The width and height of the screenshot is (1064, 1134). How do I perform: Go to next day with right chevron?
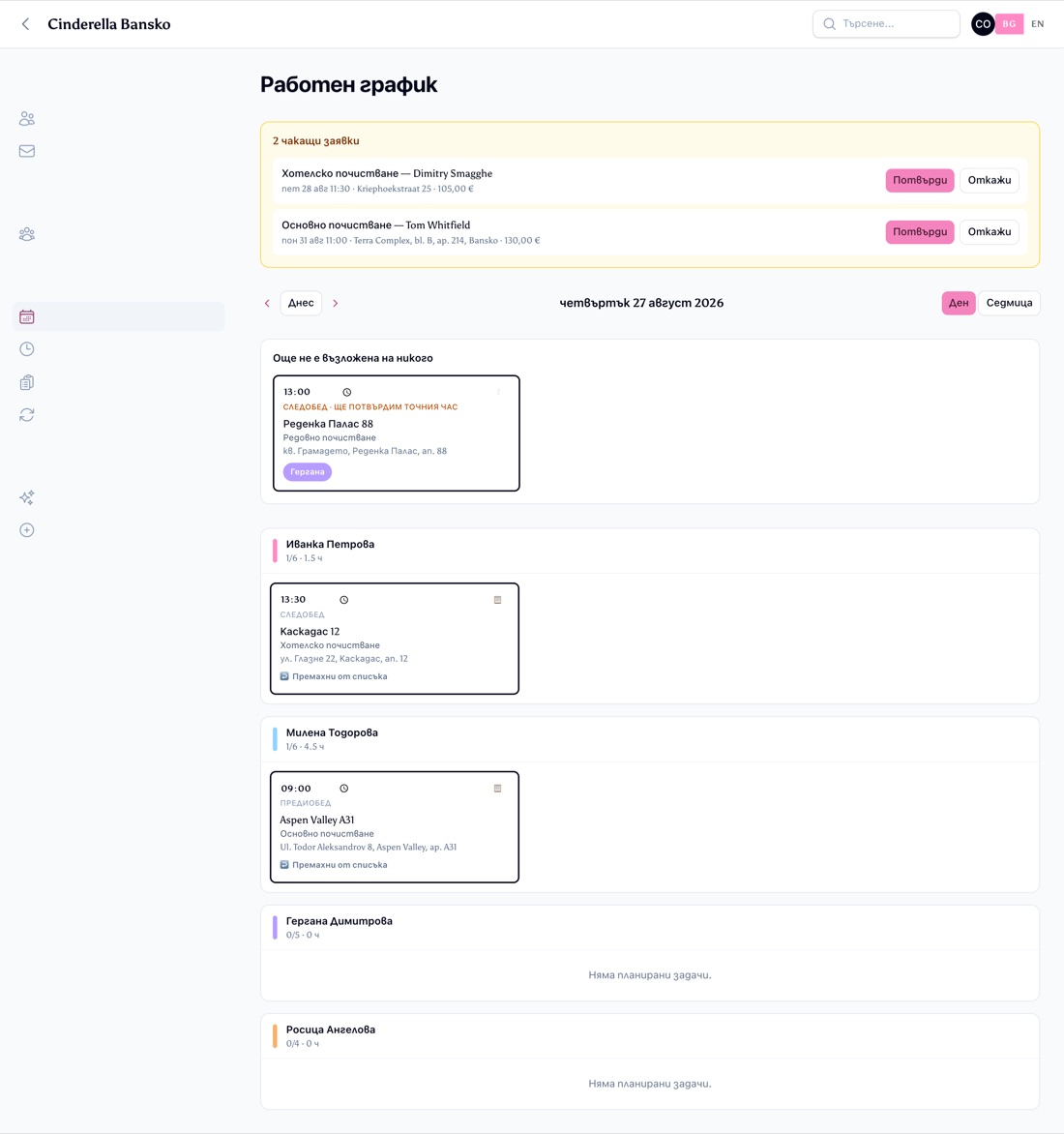tap(336, 303)
